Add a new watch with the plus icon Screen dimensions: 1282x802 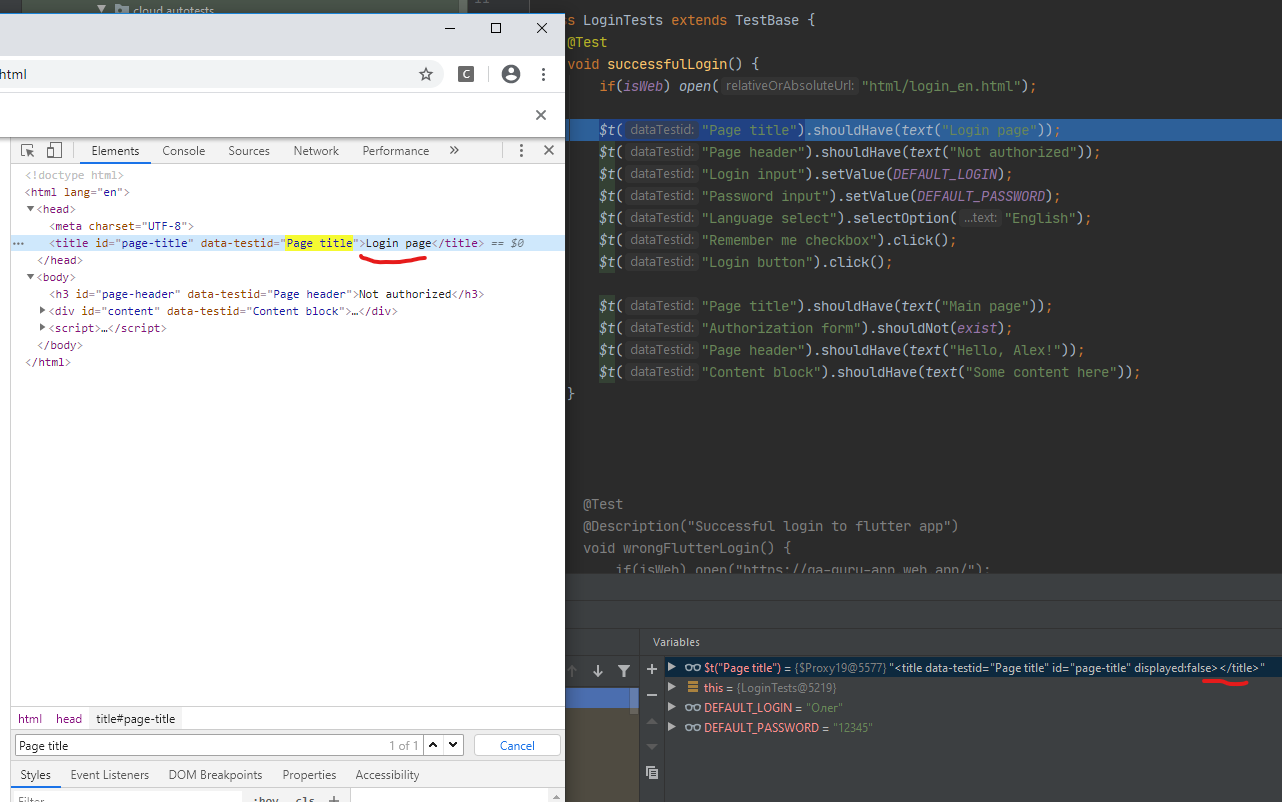coord(652,669)
